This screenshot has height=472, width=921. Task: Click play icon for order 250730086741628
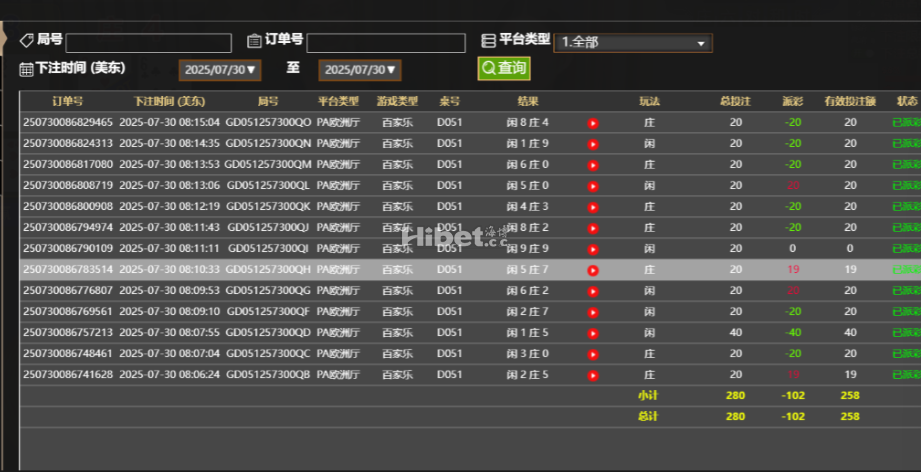click(x=592, y=375)
